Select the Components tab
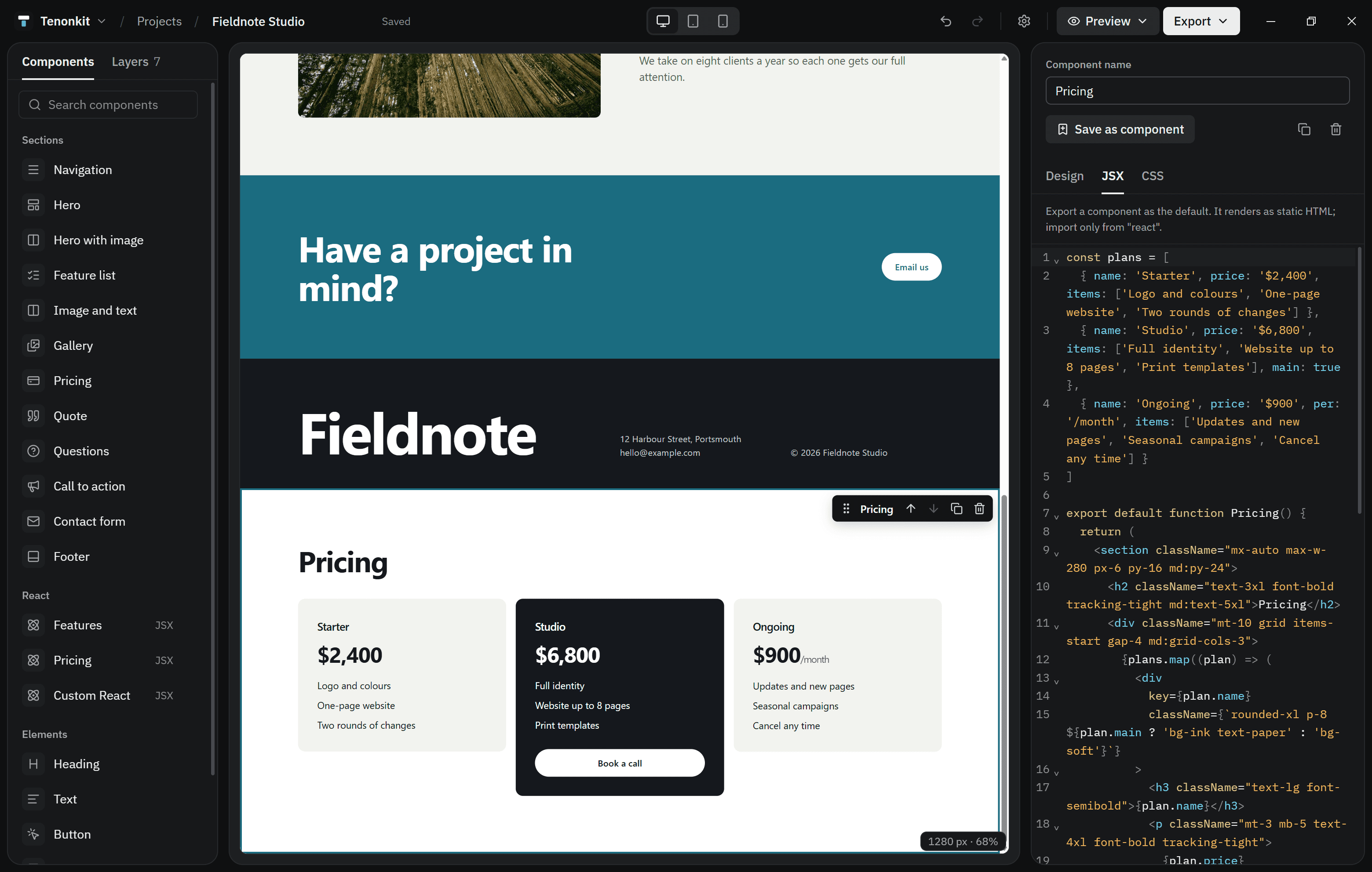Screen dimensions: 1372x872 [x=58, y=62]
